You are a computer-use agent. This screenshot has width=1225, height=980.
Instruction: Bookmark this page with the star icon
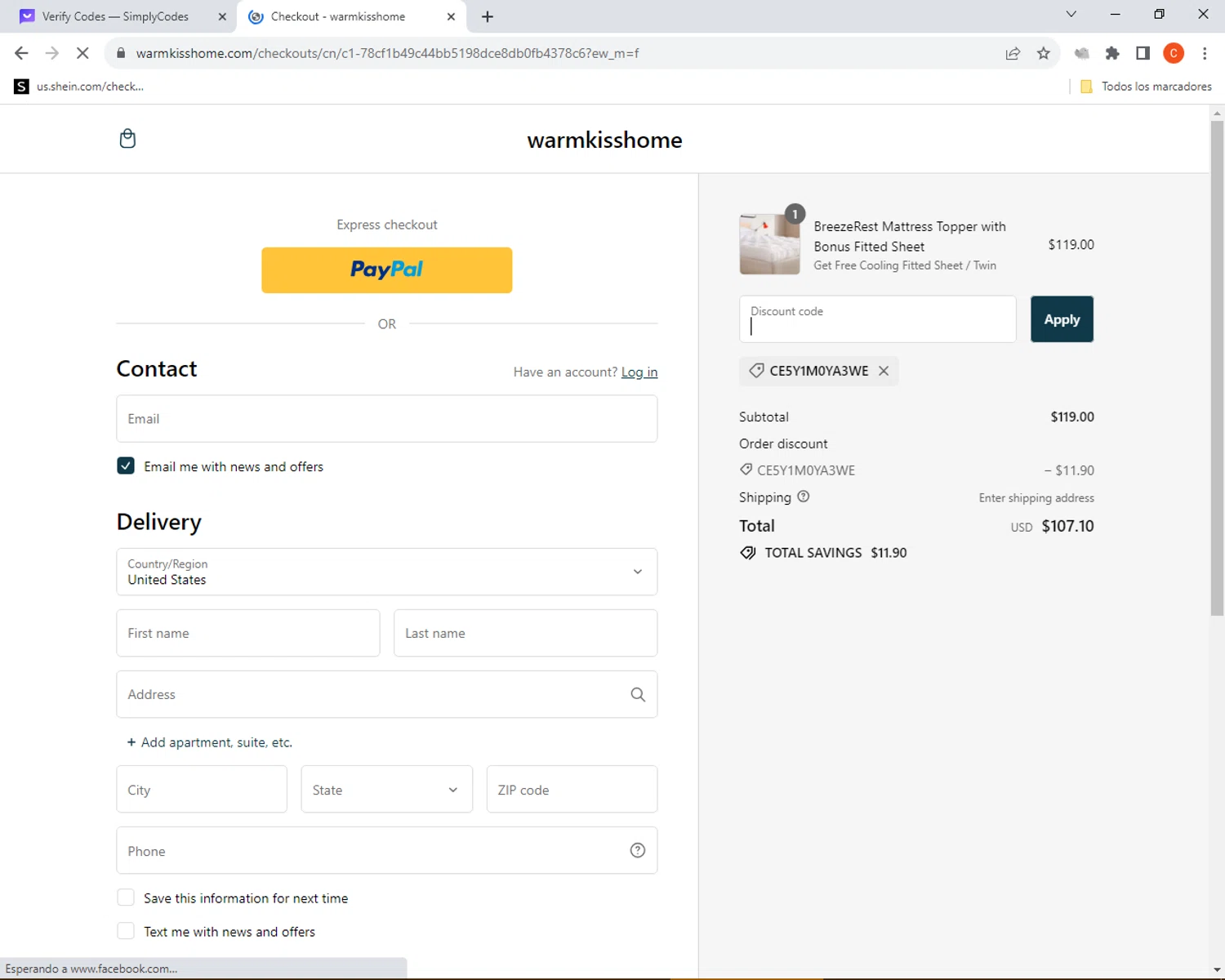coord(1044,53)
